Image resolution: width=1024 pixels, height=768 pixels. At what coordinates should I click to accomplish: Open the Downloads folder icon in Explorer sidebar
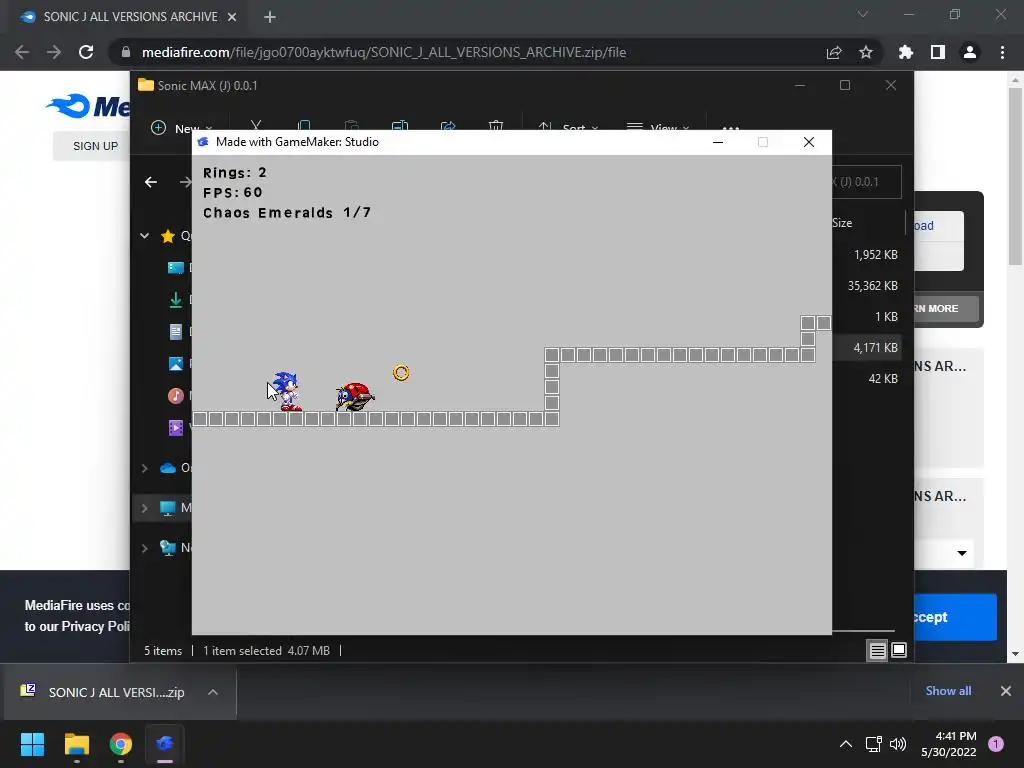pyautogui.click(x=176, y=300)
